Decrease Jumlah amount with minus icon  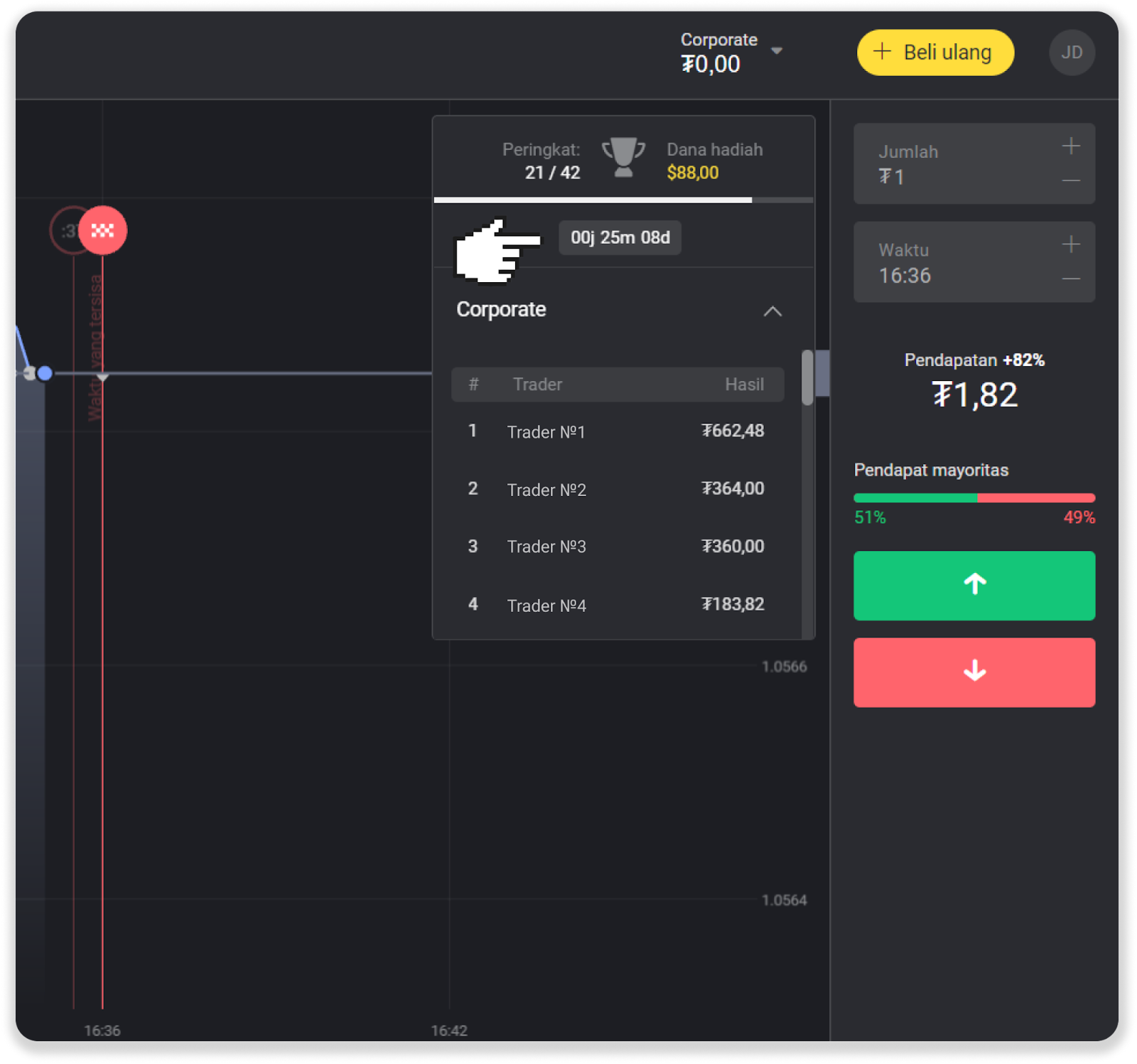click(1071, 181)
